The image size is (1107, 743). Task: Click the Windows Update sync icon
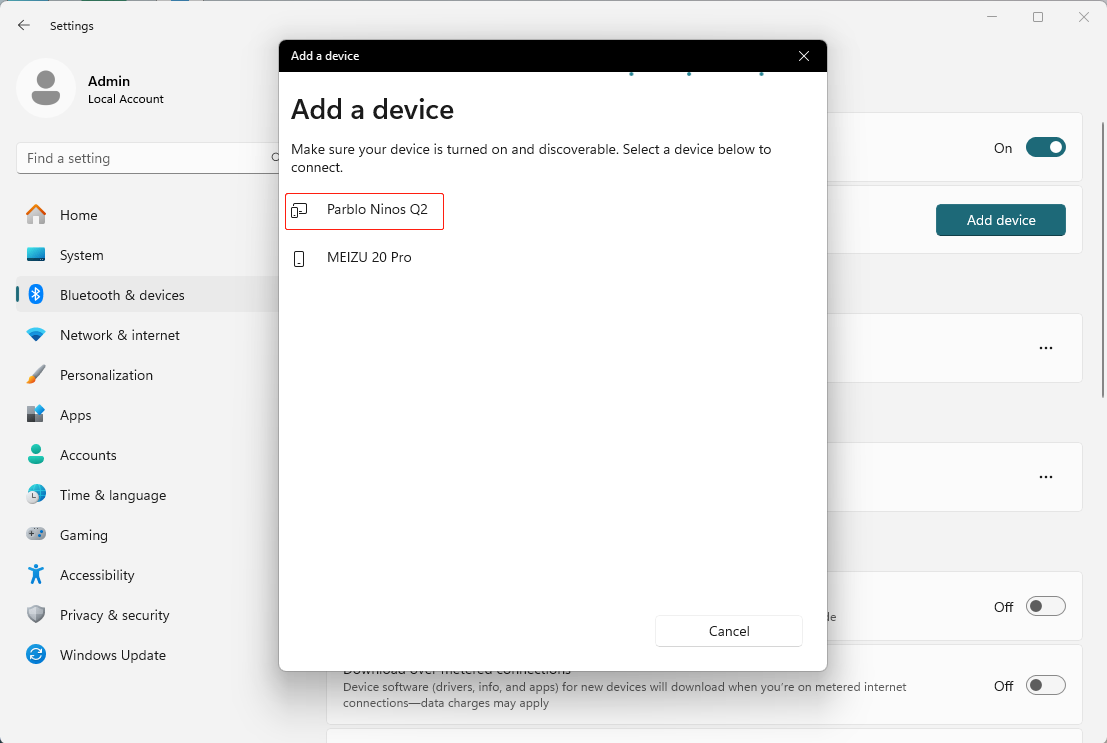(x=36, y=655)
